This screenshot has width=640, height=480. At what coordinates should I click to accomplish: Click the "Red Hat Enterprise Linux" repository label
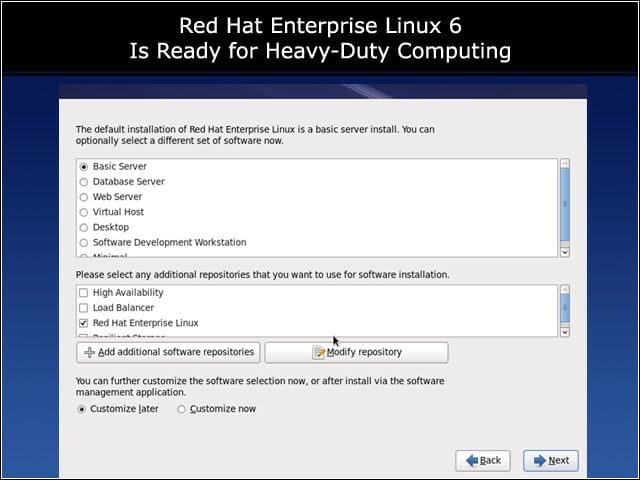click(145, 323)
